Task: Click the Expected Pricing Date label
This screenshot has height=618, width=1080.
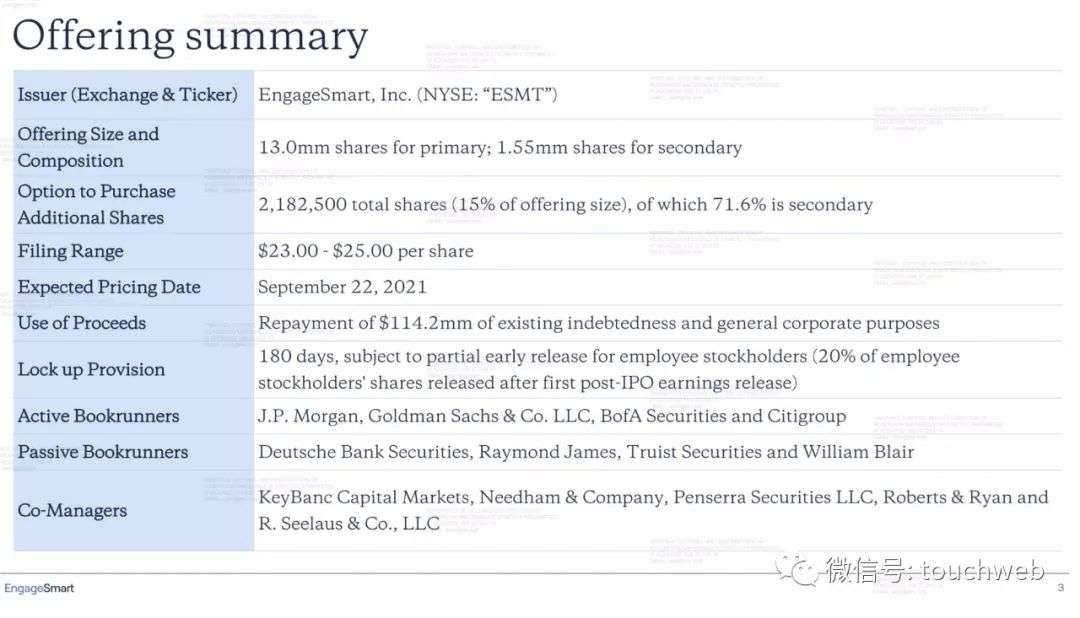Action: tap(109, 287)
